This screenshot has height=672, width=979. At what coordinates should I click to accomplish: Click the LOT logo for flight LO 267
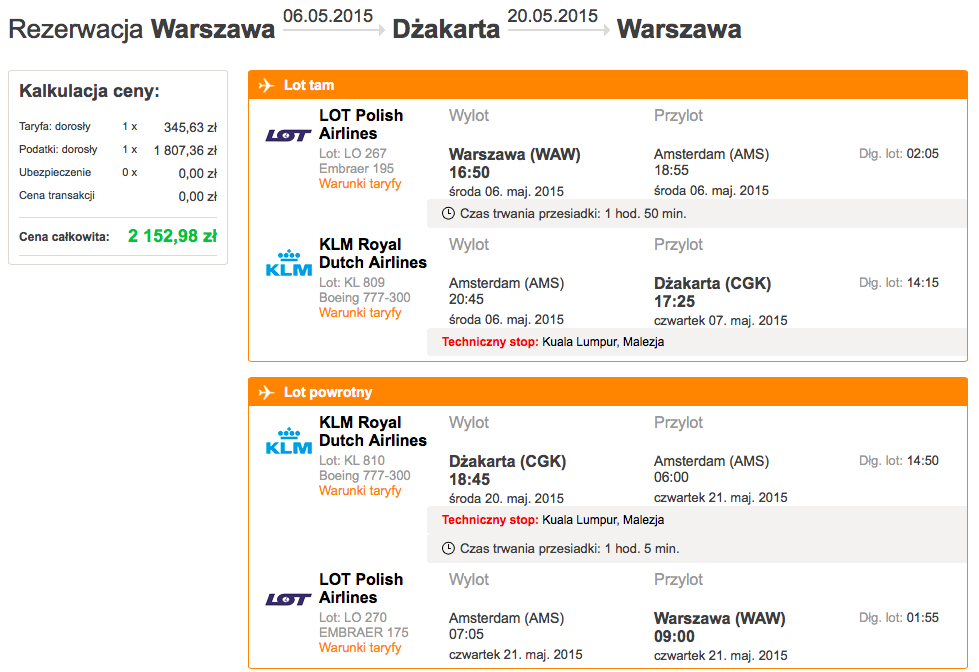point(288,135)
